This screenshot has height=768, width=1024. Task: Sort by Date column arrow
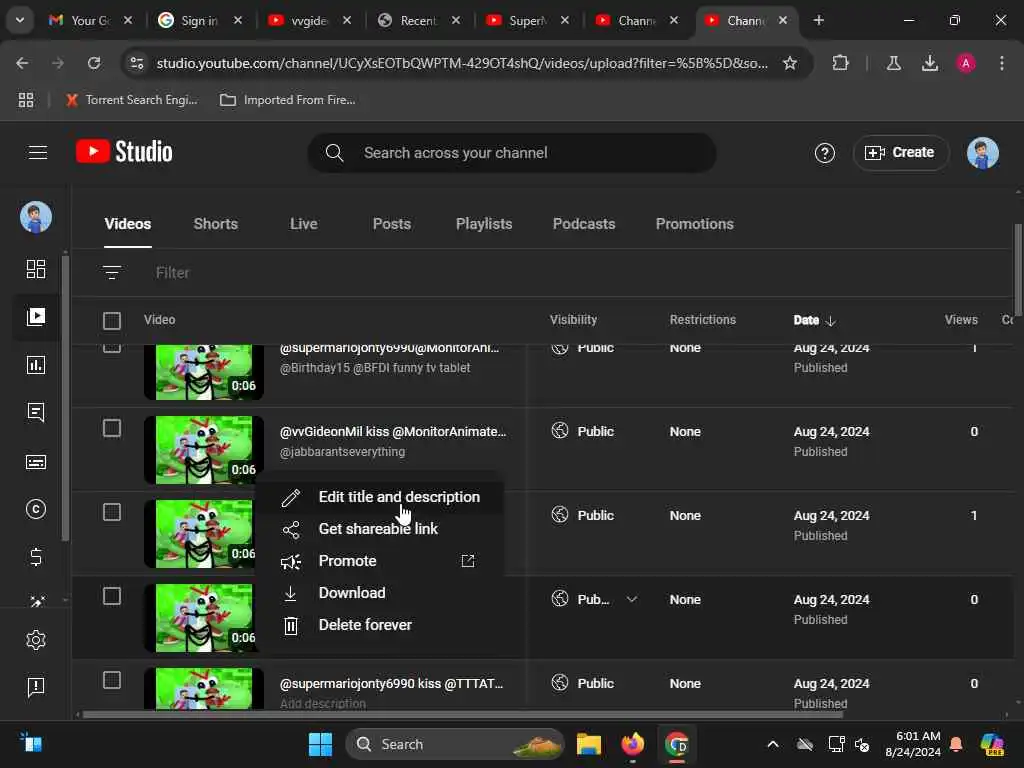(x=831, y=321)
